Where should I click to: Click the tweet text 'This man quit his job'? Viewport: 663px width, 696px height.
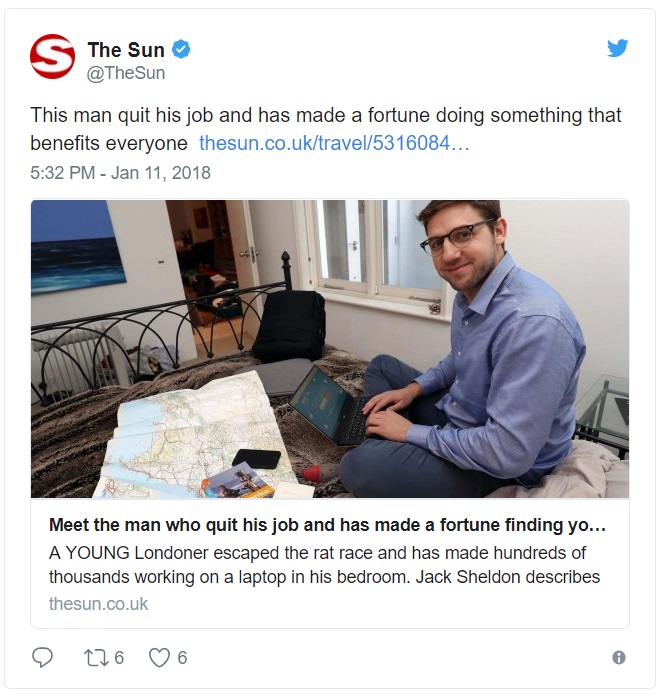325,129
